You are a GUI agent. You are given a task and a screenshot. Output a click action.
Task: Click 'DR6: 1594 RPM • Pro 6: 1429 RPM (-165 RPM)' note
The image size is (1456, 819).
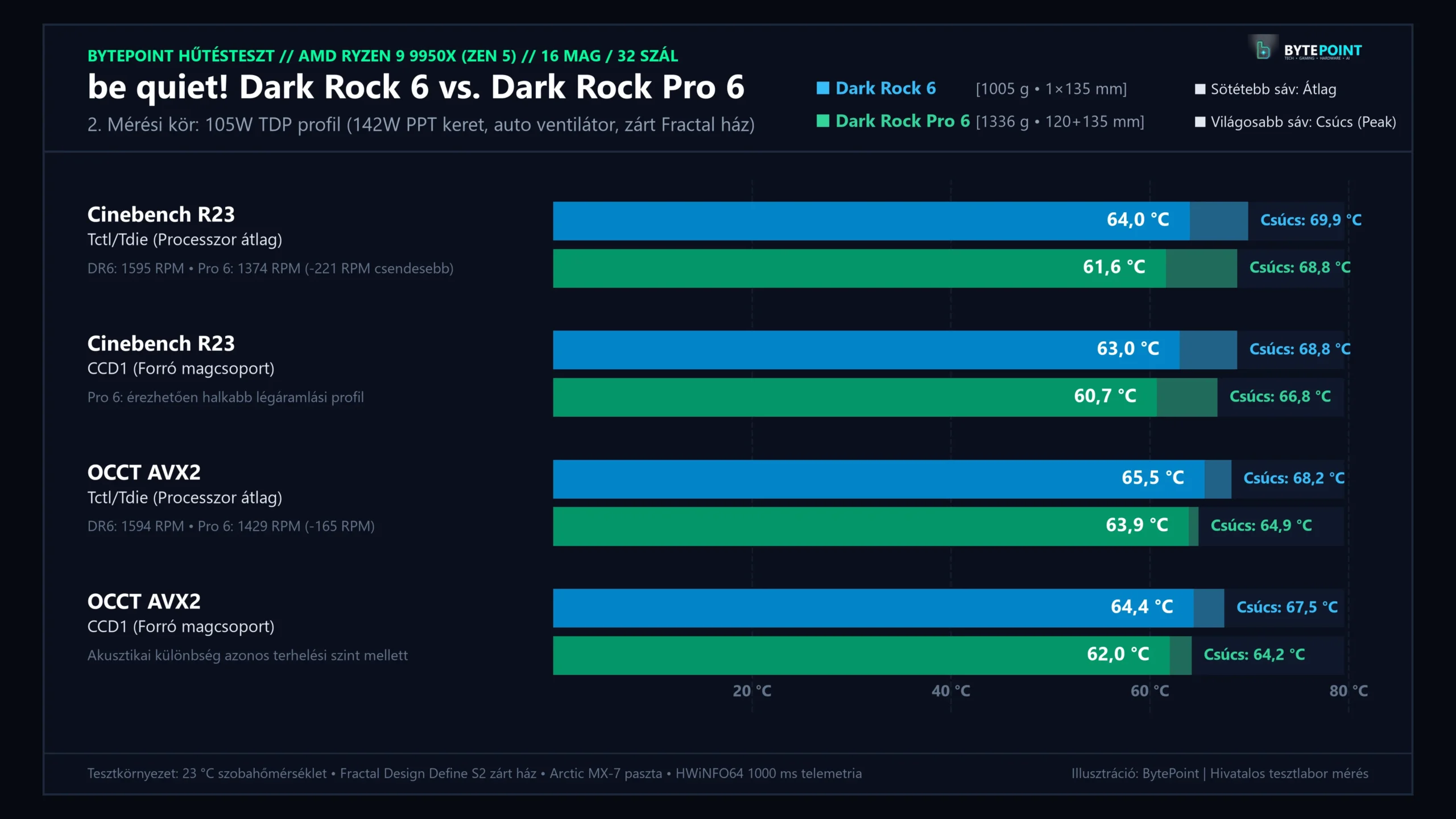(x=231, y=527)
